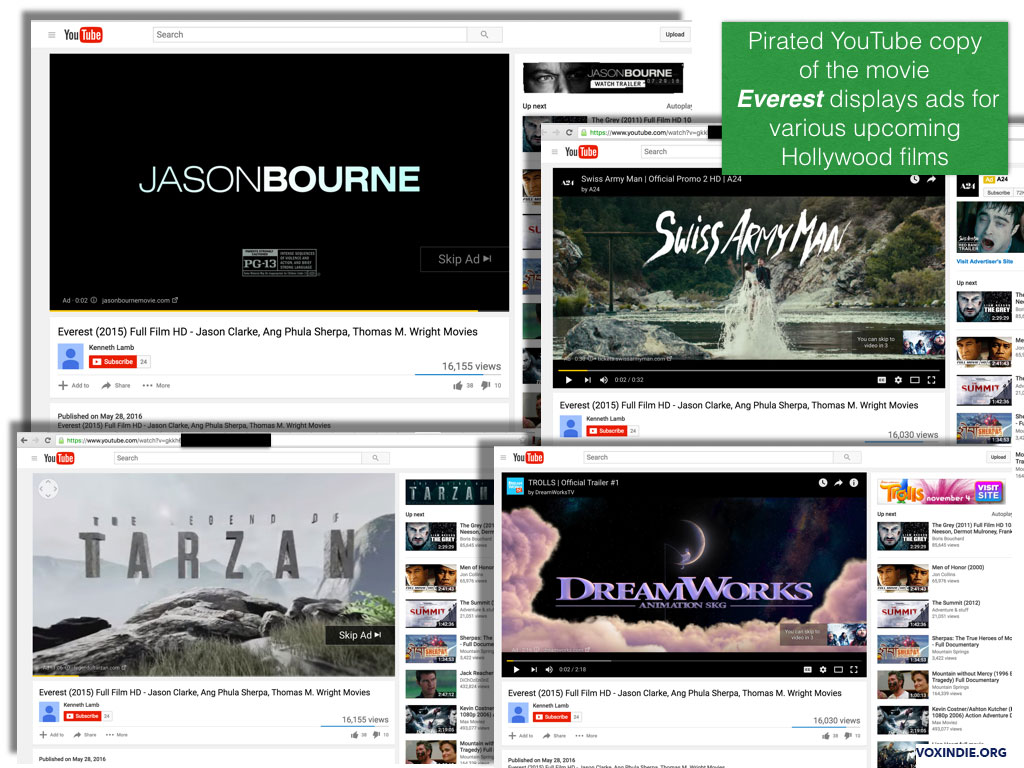
Task: Open guide menu in Trolls window
Action: [x=504, y=458]
